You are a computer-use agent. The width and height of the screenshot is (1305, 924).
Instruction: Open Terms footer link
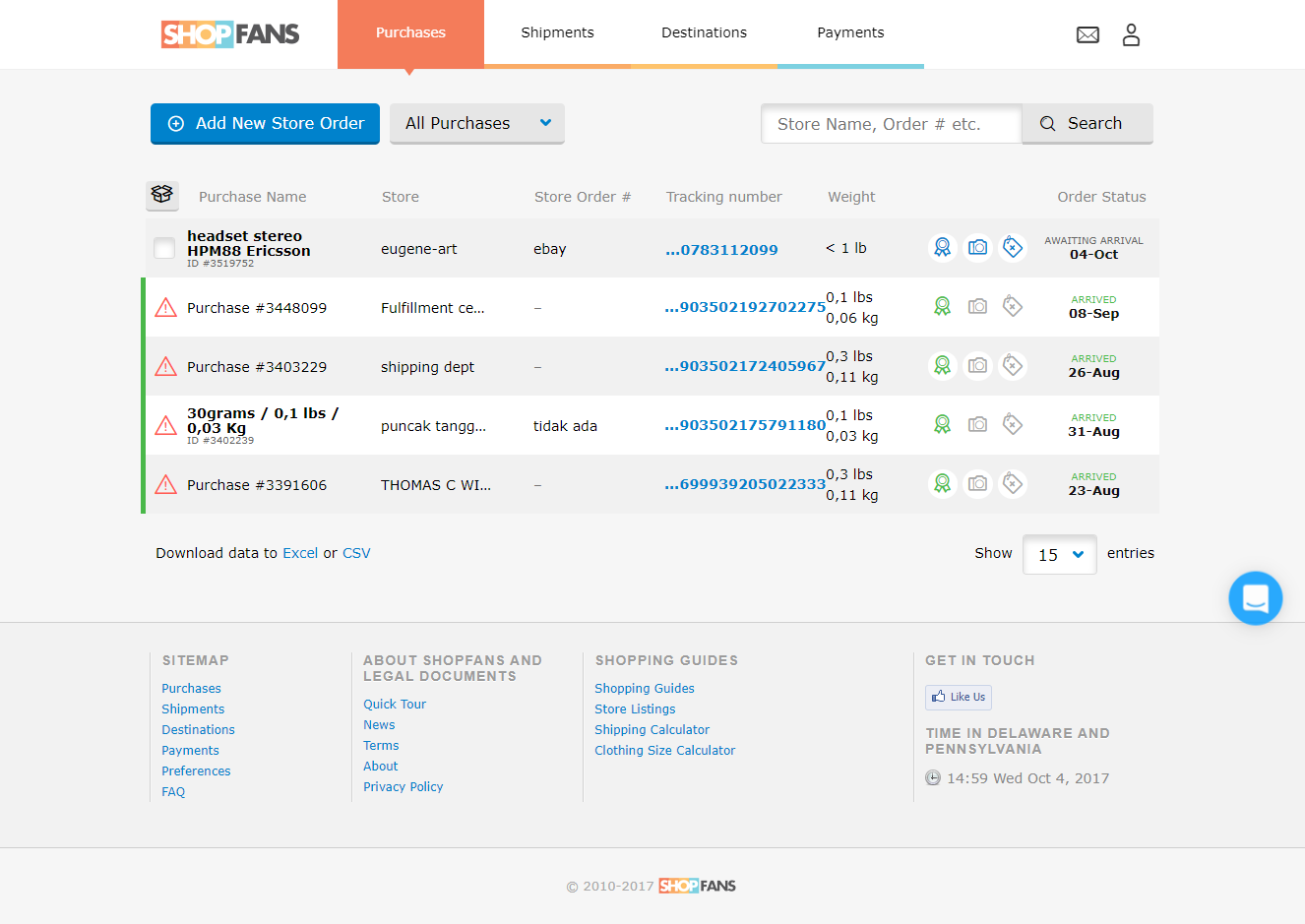(x=381, y=746)
